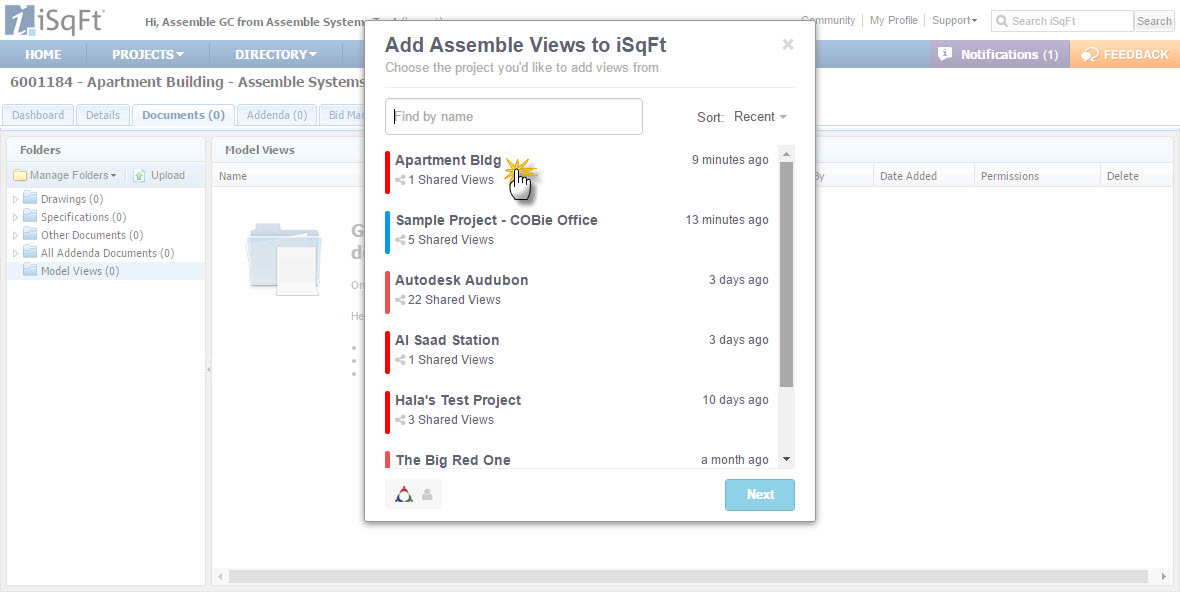Click the Feedback button
This screenshot has height=592, width=1180.
pyautogui.click(x=1124, y=54)
